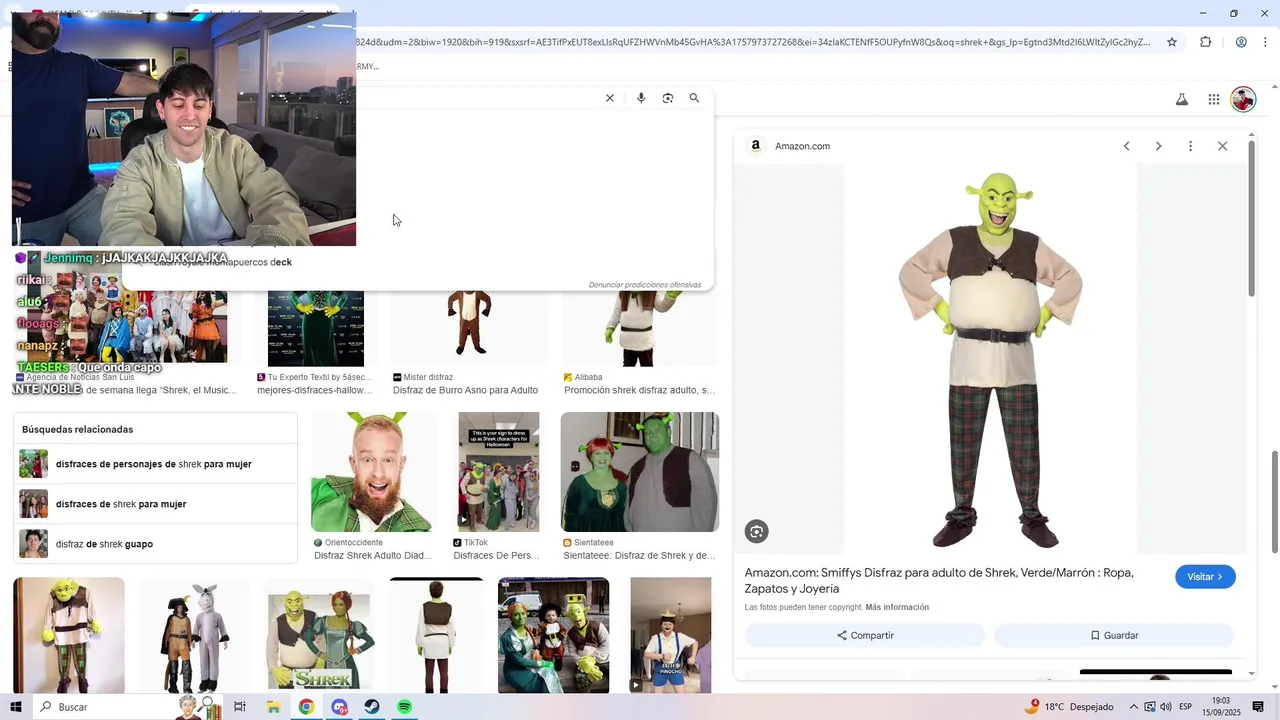Clear the Google search box
This screenshot has width=1280, height=720.
coord(610,98)
